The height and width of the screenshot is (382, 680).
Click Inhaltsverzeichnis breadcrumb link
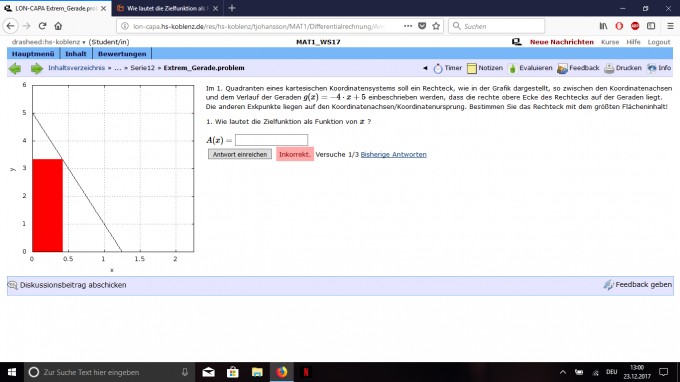point(76,68)
